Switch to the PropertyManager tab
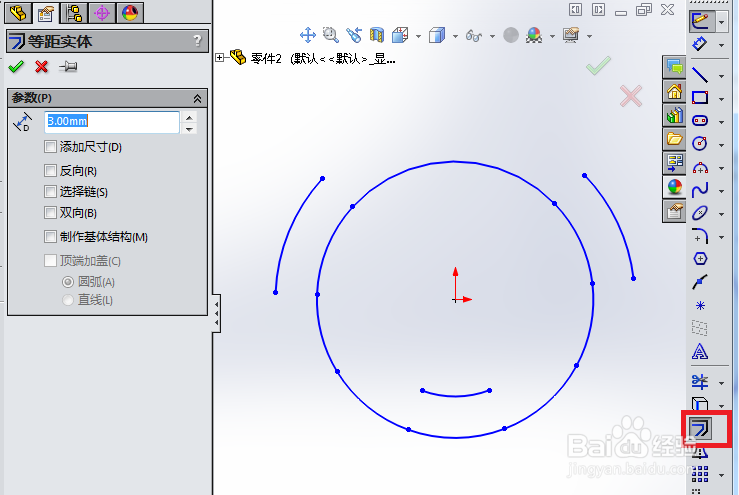Image resolution: width=739 pixels, height=495 pixels. pos(46,13)
